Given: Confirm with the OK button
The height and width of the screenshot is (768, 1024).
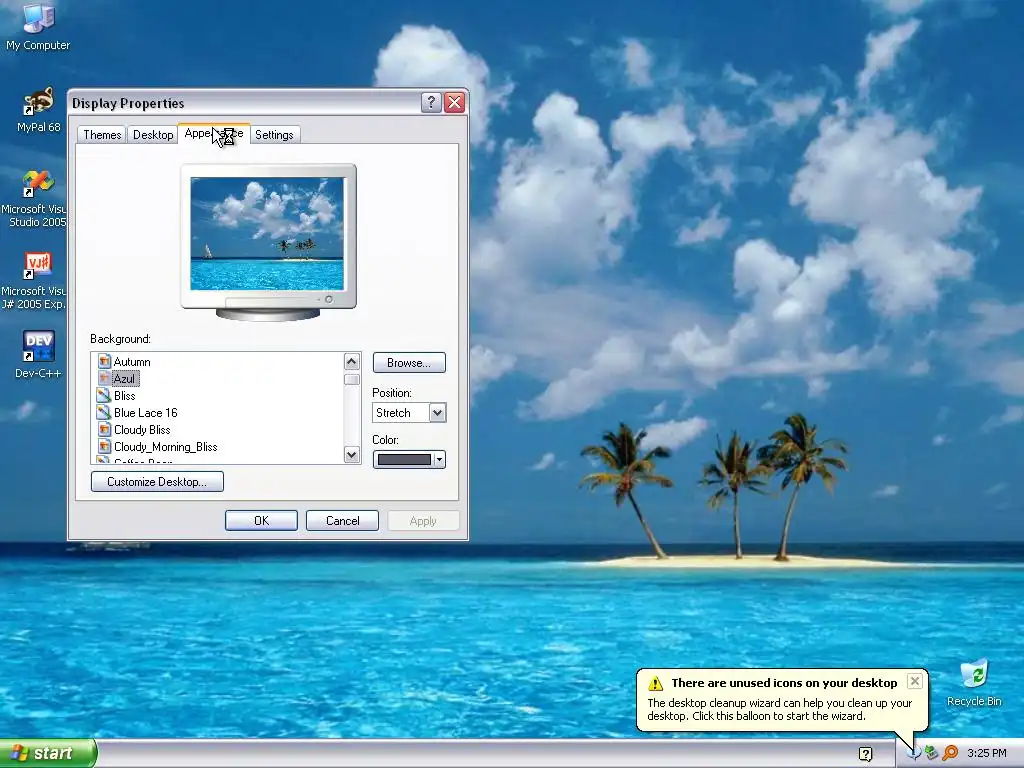Looking at the screenshot, I should [x=261, y=520].
